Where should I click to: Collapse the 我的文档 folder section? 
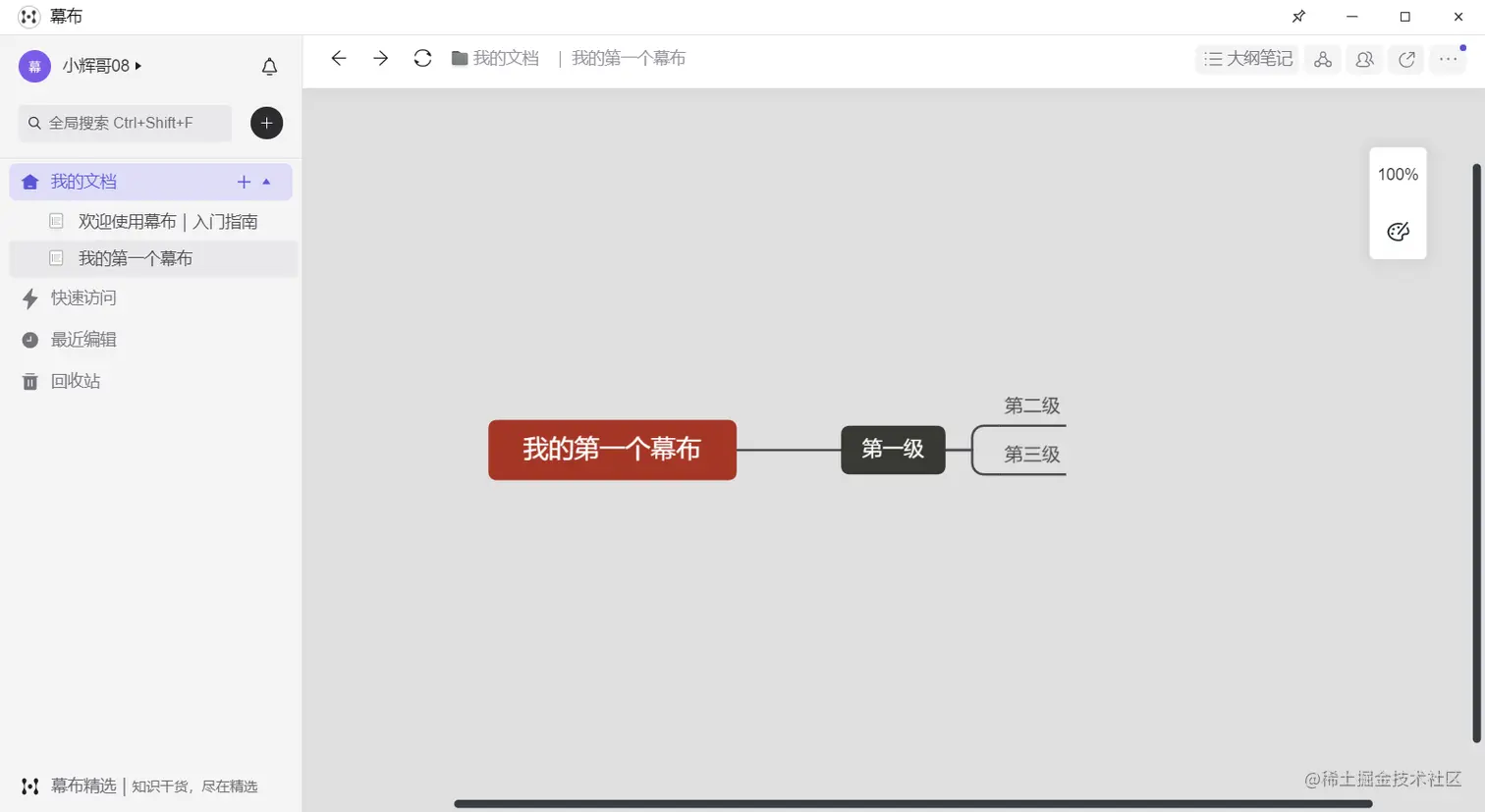[266, 182]
